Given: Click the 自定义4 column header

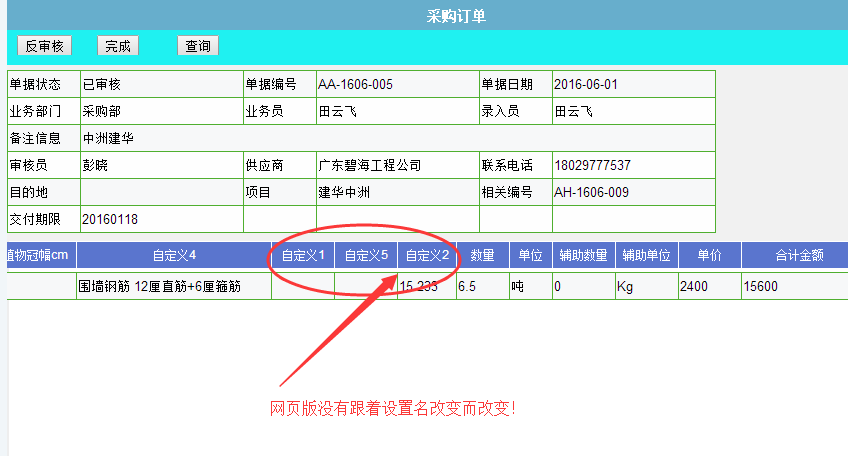Looking at the screenshot, I should click(x=174, y=256).
